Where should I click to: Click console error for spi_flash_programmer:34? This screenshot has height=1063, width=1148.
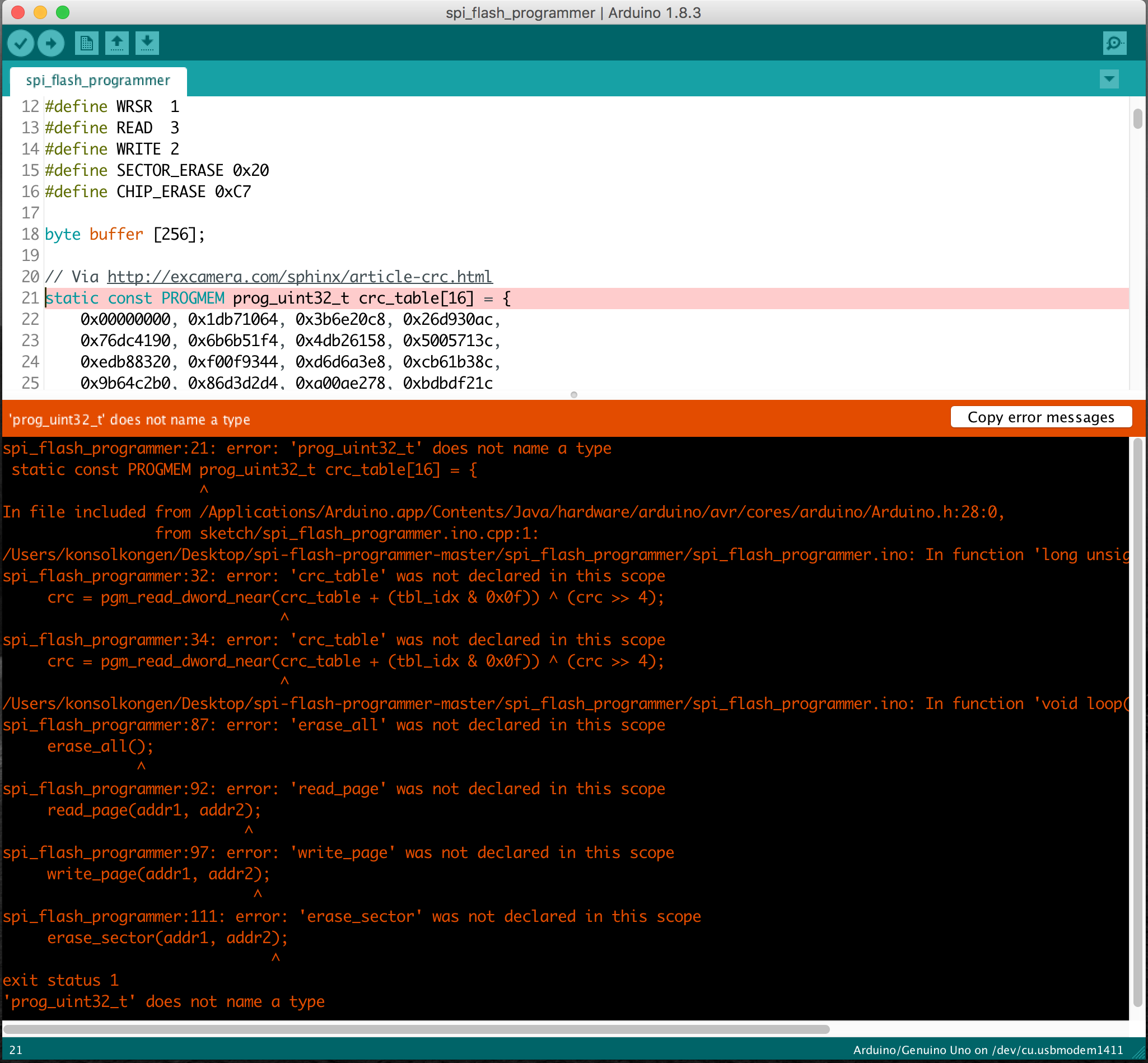pyautogui.click(x=334, y=640)
